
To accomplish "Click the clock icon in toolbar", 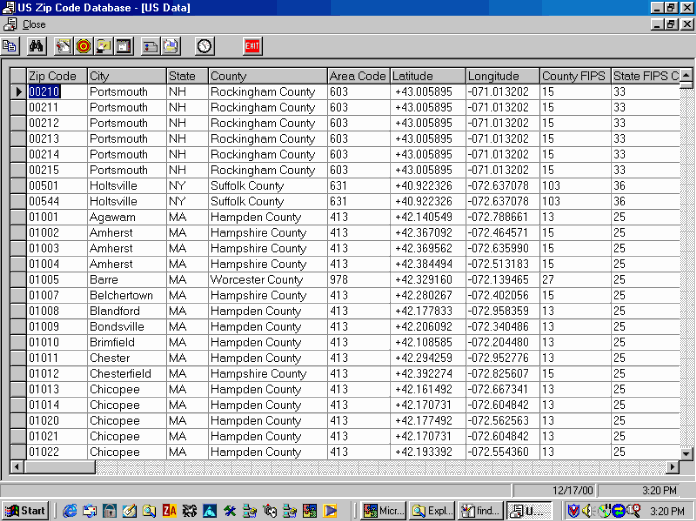I will coord(204,46).
